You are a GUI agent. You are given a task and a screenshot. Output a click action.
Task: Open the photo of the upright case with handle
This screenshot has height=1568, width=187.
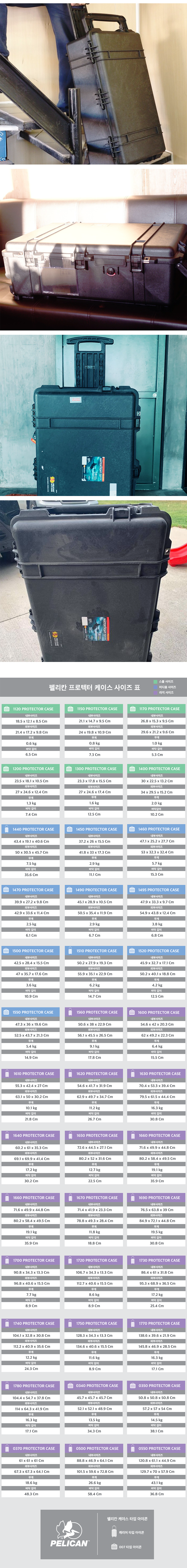[x=93, y=415]
